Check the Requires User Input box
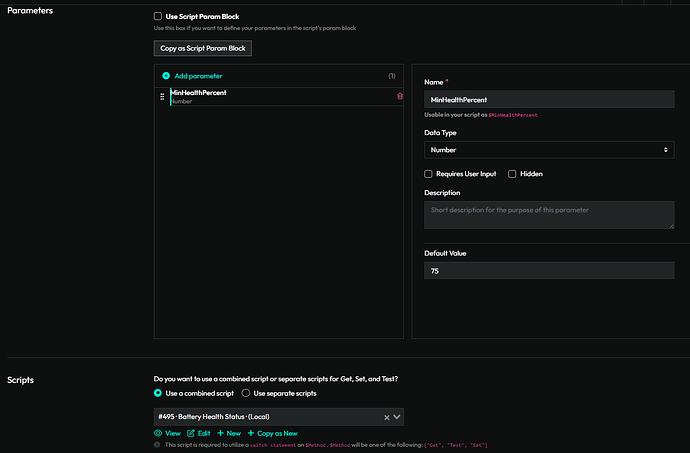Viewport: 690px width, 453px height. tap(429, 173)
